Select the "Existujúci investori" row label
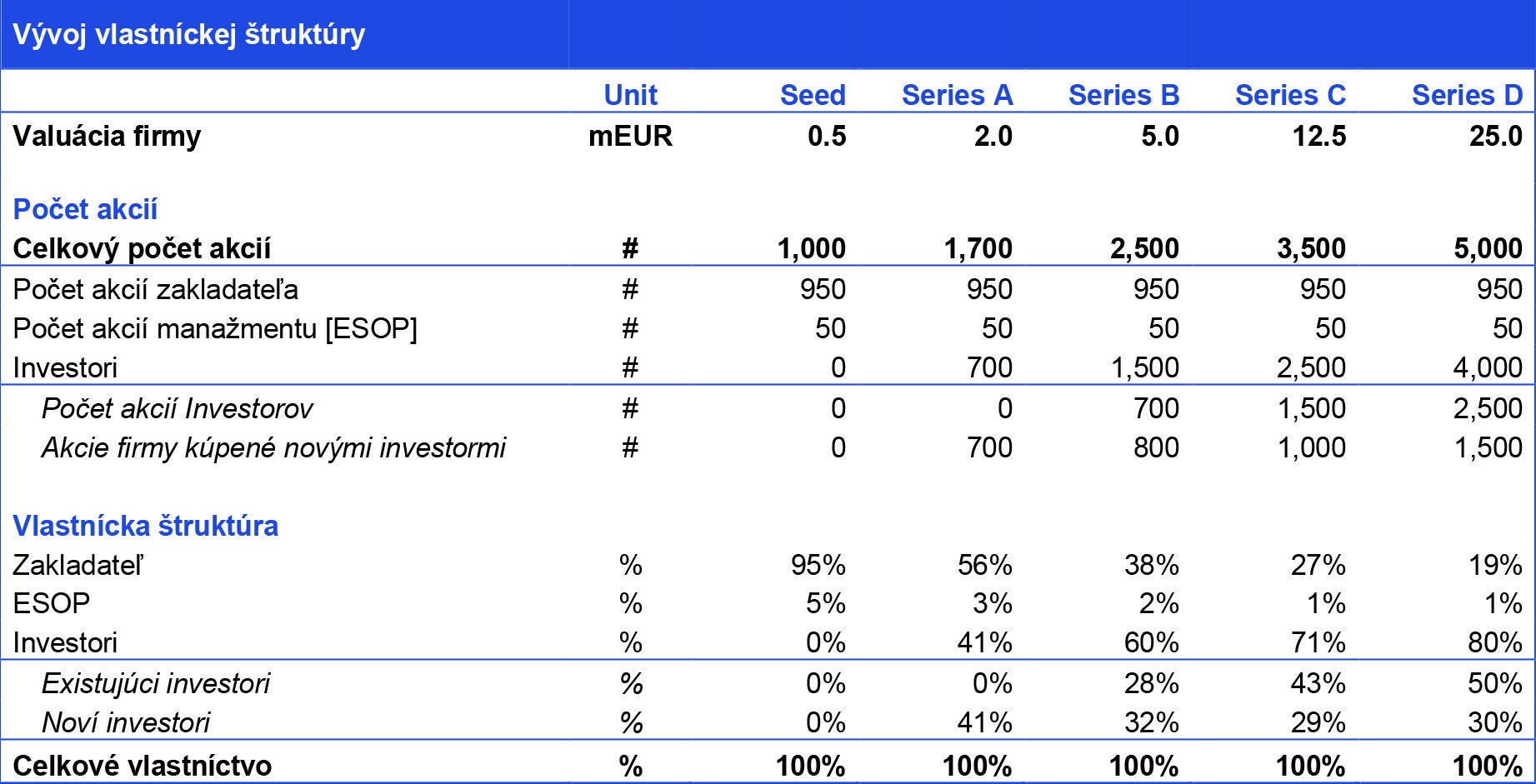Screen dimensions: 1536x784 [156, 683]
